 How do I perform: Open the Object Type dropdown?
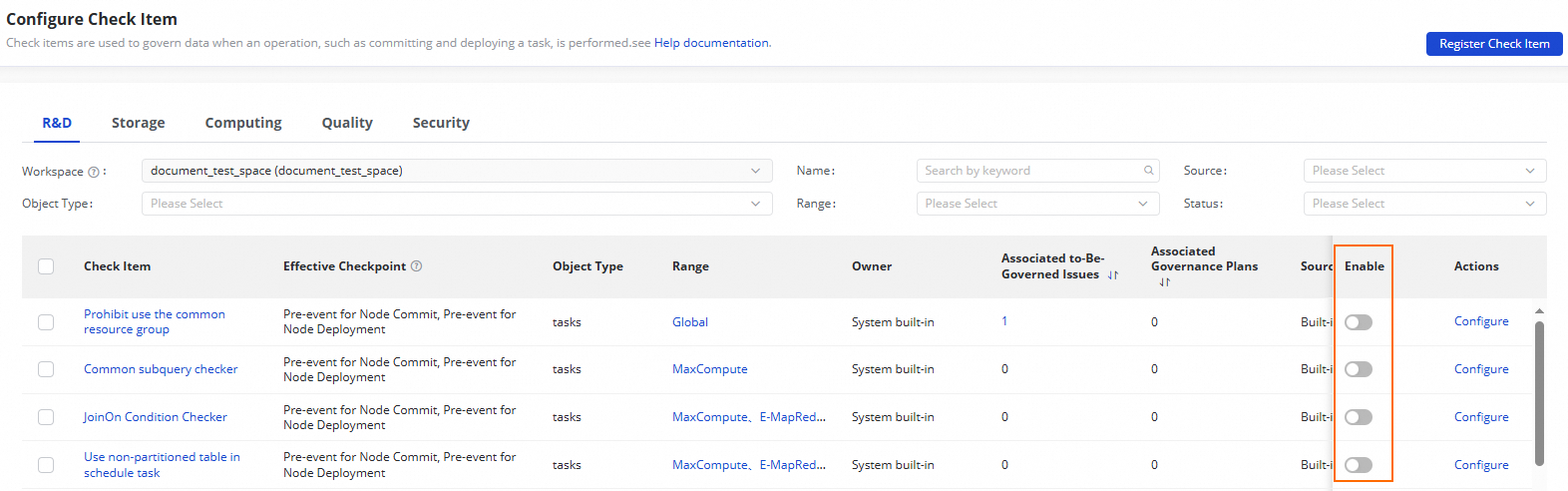point(457,204)
